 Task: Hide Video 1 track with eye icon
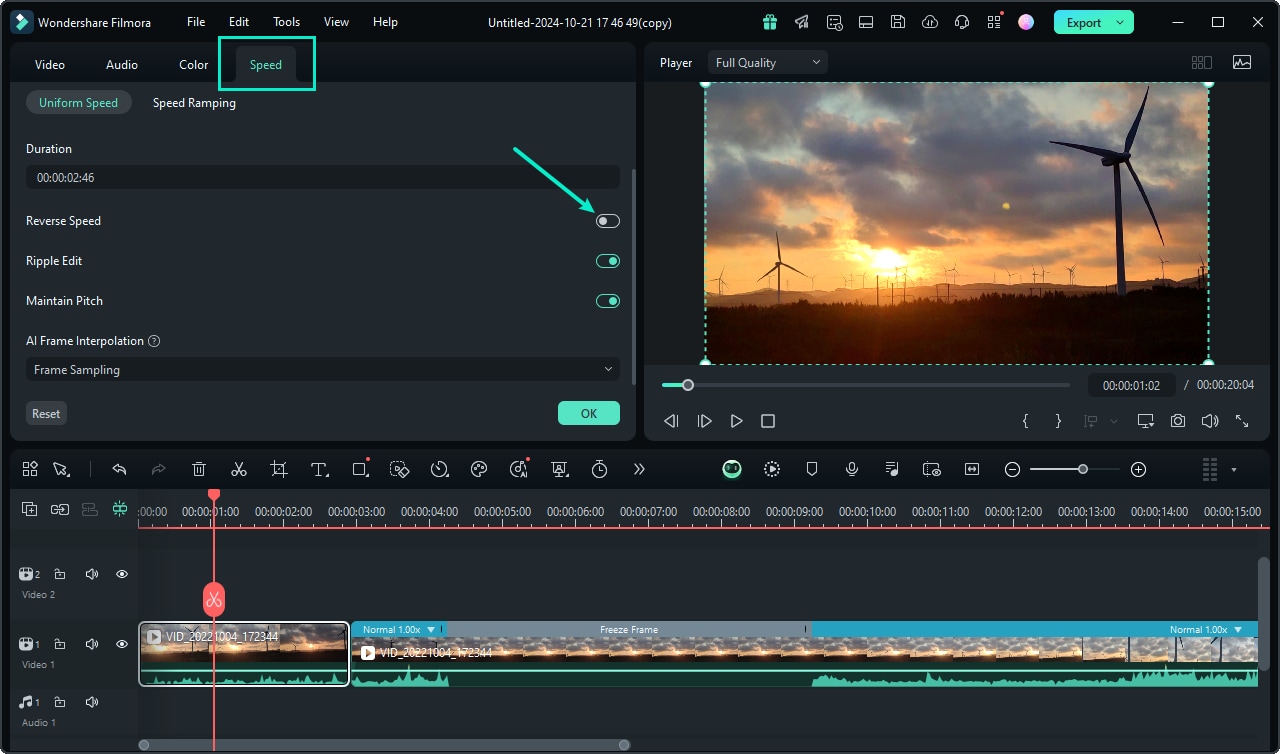click(122, 644)
